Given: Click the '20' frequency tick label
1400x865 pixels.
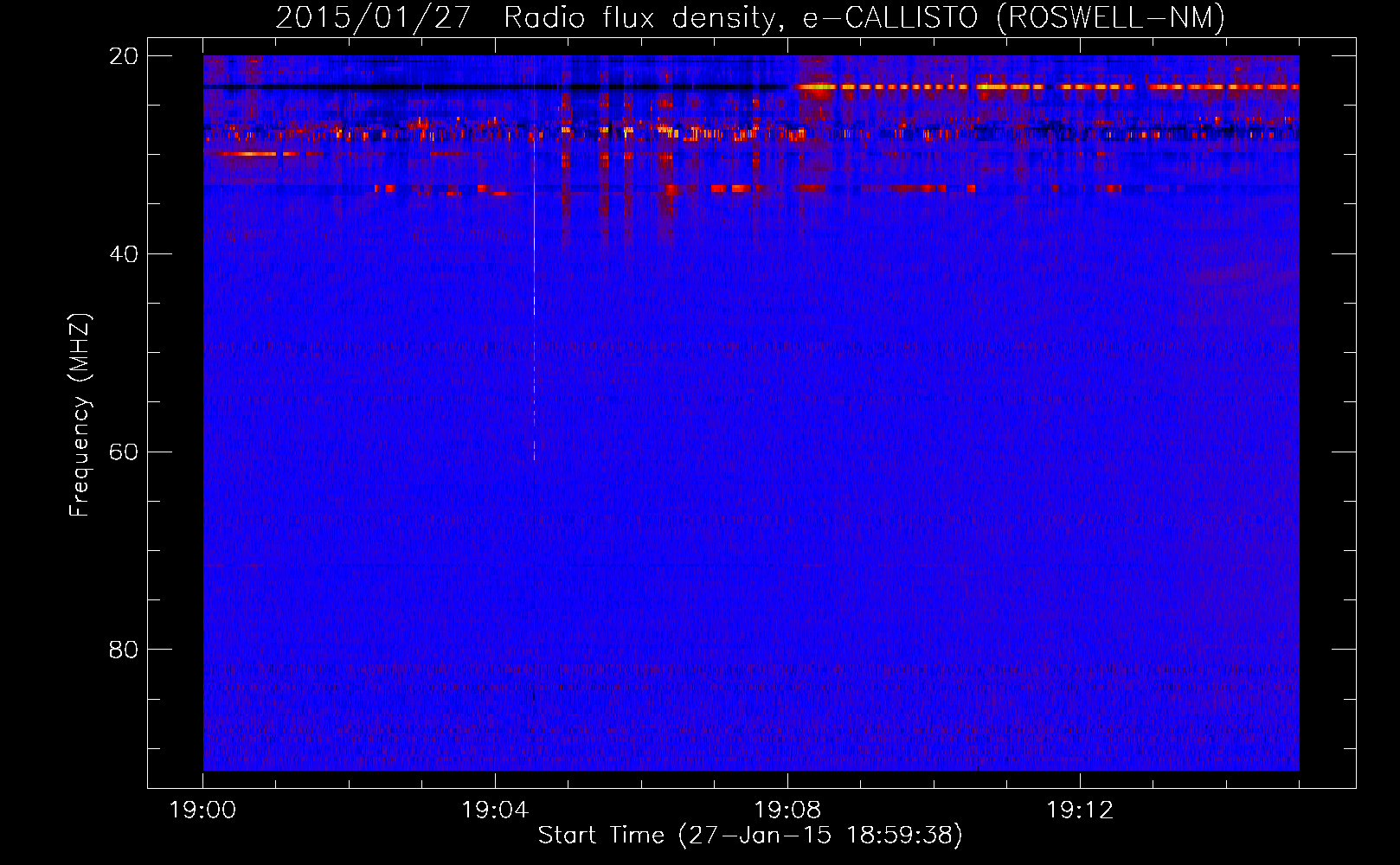Looking at the screenshot, I should pos(124,56).
